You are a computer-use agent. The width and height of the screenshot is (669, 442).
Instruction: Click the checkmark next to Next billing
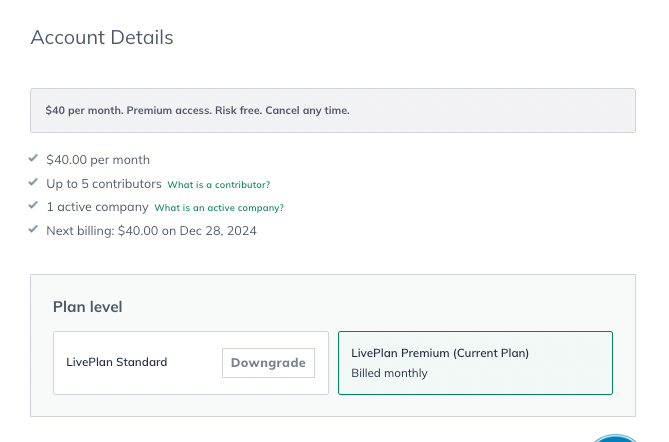click(x=34, y=229)
